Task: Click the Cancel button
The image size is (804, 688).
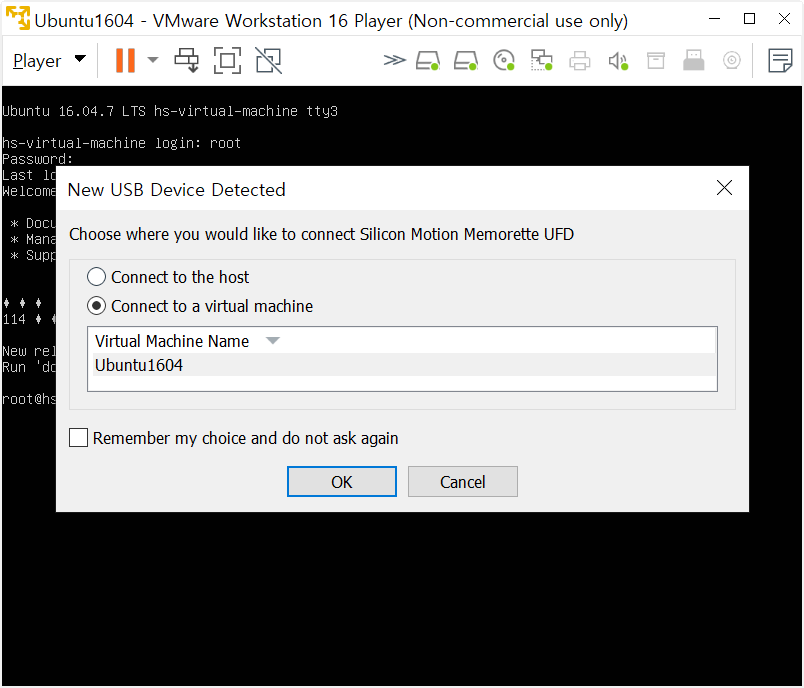Action: coord(463,482)
